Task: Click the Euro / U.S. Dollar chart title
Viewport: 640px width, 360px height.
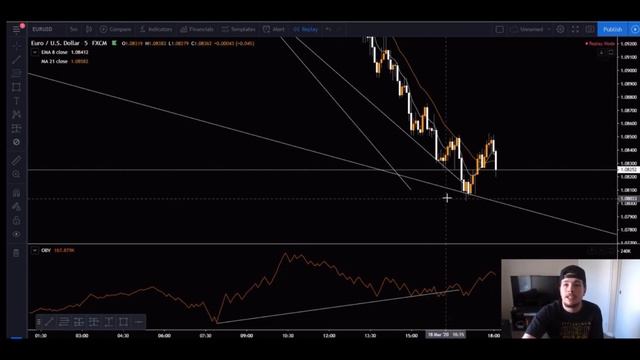Action: [x=56, y=43]
